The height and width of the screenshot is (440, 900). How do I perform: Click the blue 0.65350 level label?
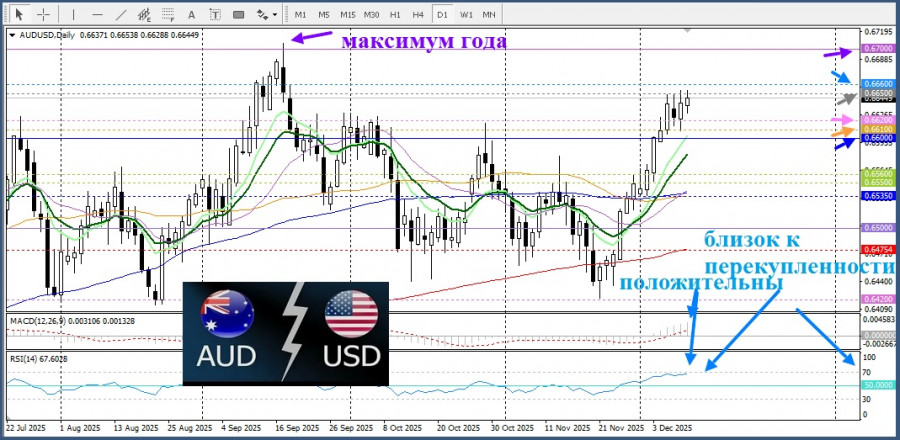878,196
